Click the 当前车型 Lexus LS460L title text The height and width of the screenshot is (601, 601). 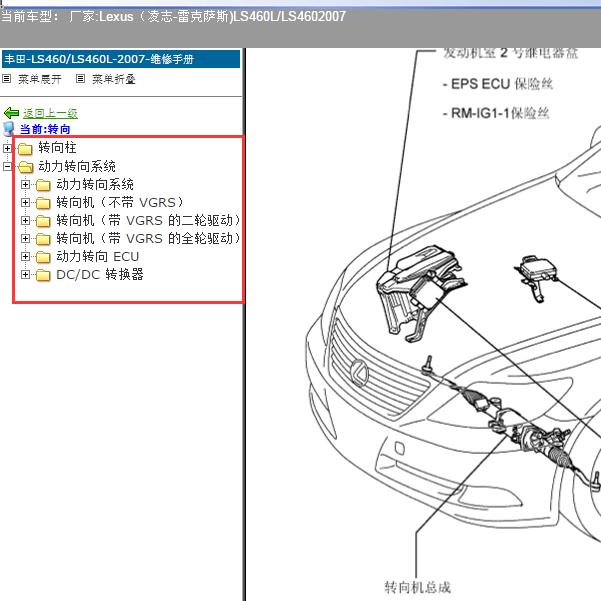(x=173, y=17)
